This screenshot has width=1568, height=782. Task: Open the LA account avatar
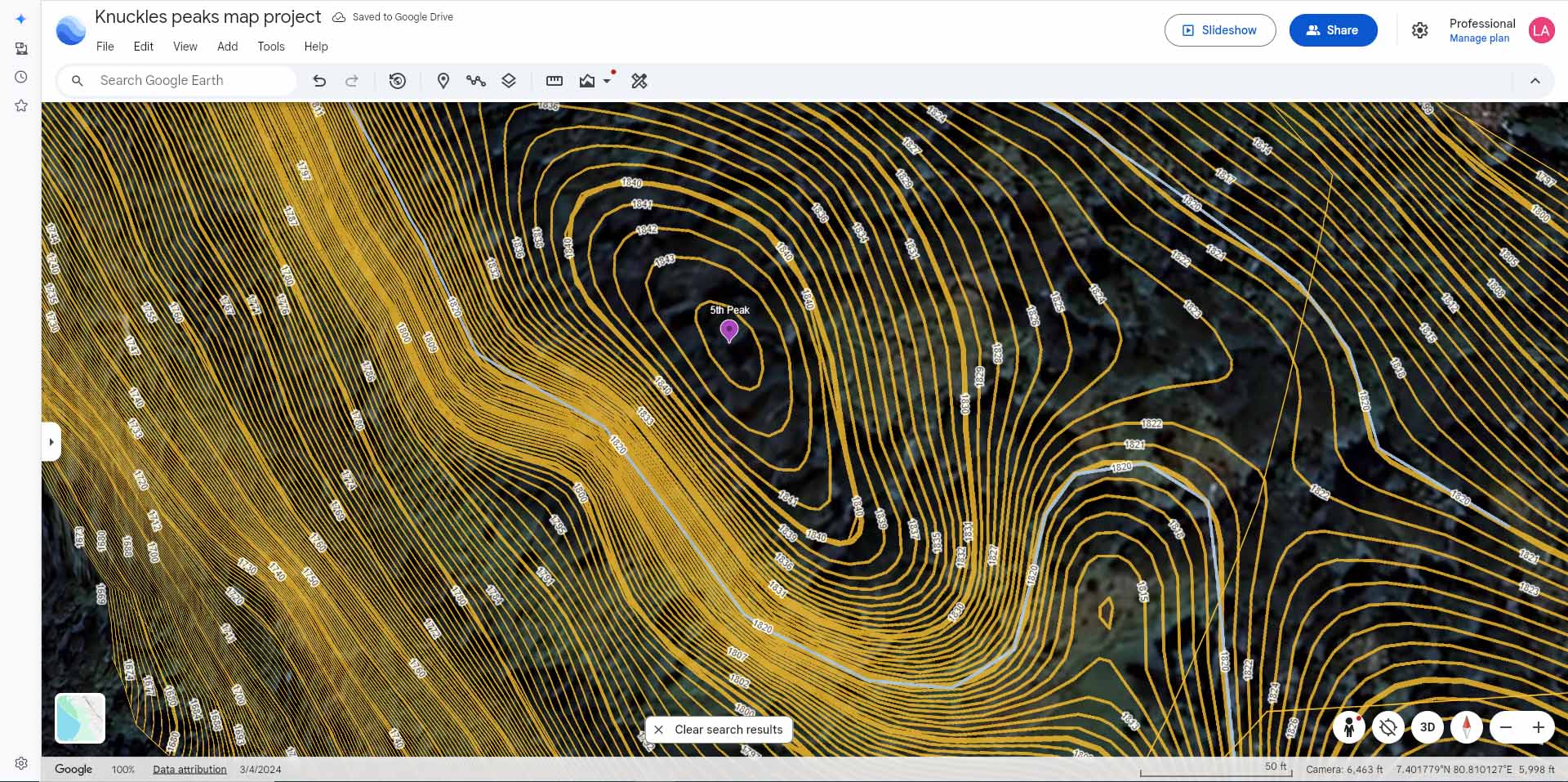1541,30
